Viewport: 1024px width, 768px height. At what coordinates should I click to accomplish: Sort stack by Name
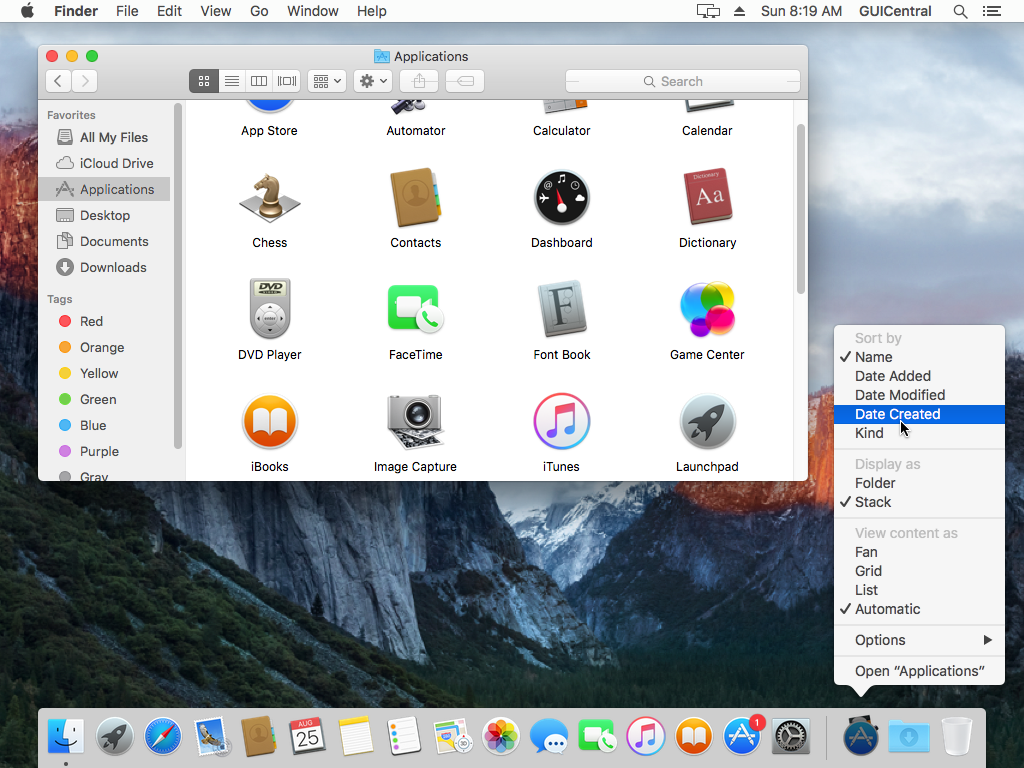click(919, 357)
